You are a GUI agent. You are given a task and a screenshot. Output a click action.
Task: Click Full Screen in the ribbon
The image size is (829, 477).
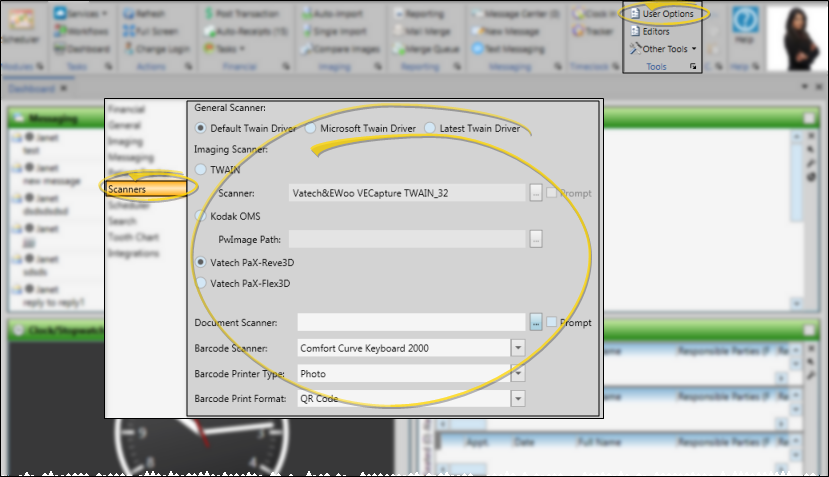coord(150,31)
